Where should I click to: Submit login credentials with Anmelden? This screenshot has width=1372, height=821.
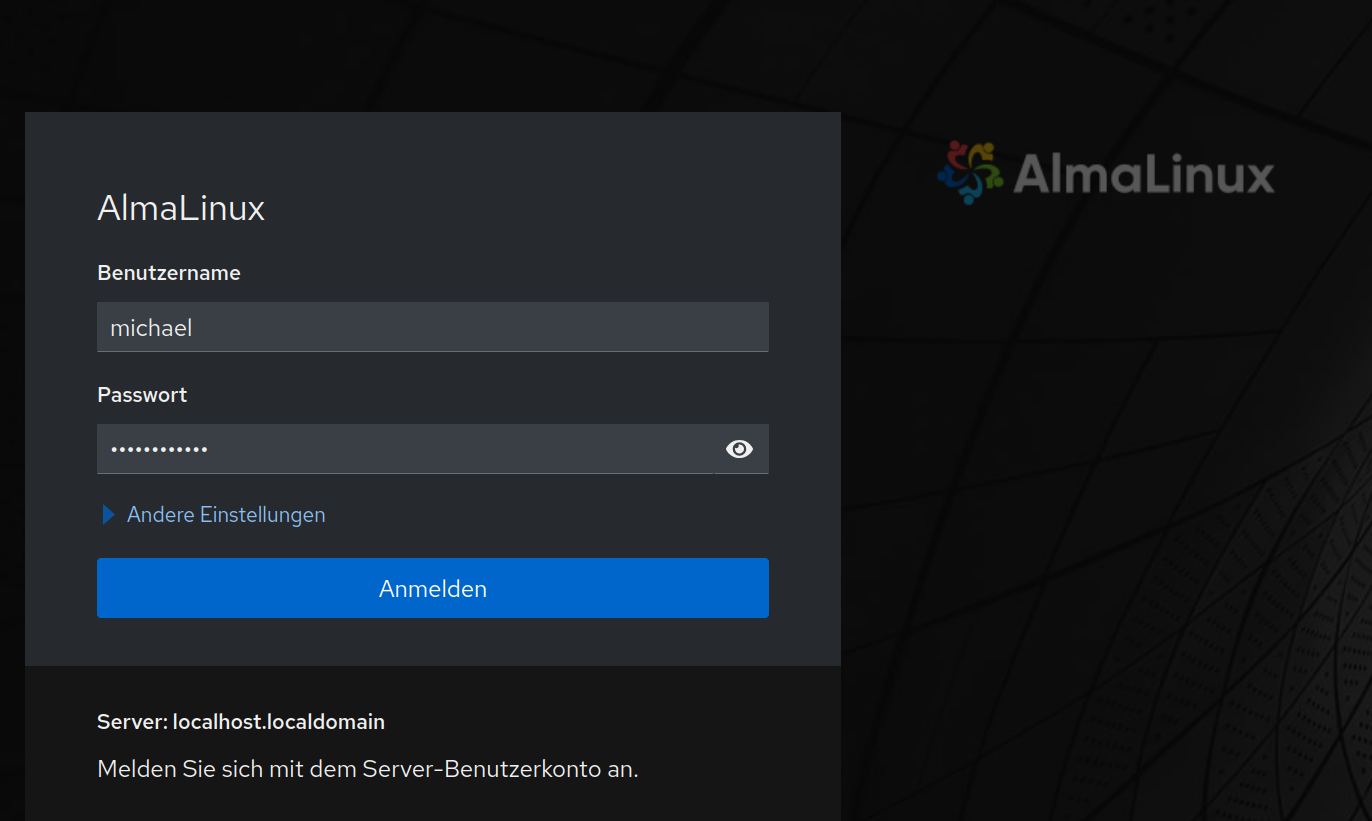[432, 588]
